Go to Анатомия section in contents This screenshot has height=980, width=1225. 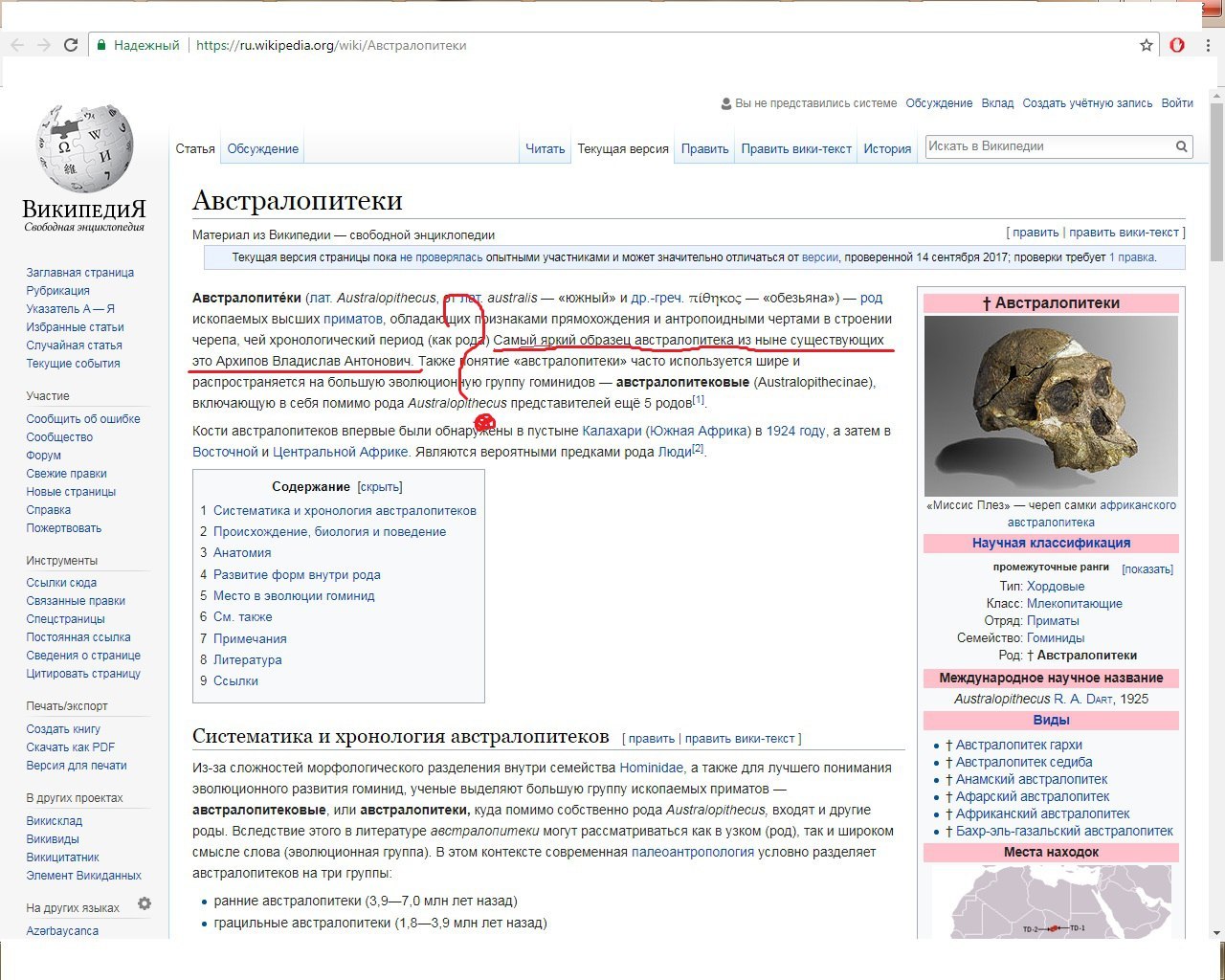242,552
